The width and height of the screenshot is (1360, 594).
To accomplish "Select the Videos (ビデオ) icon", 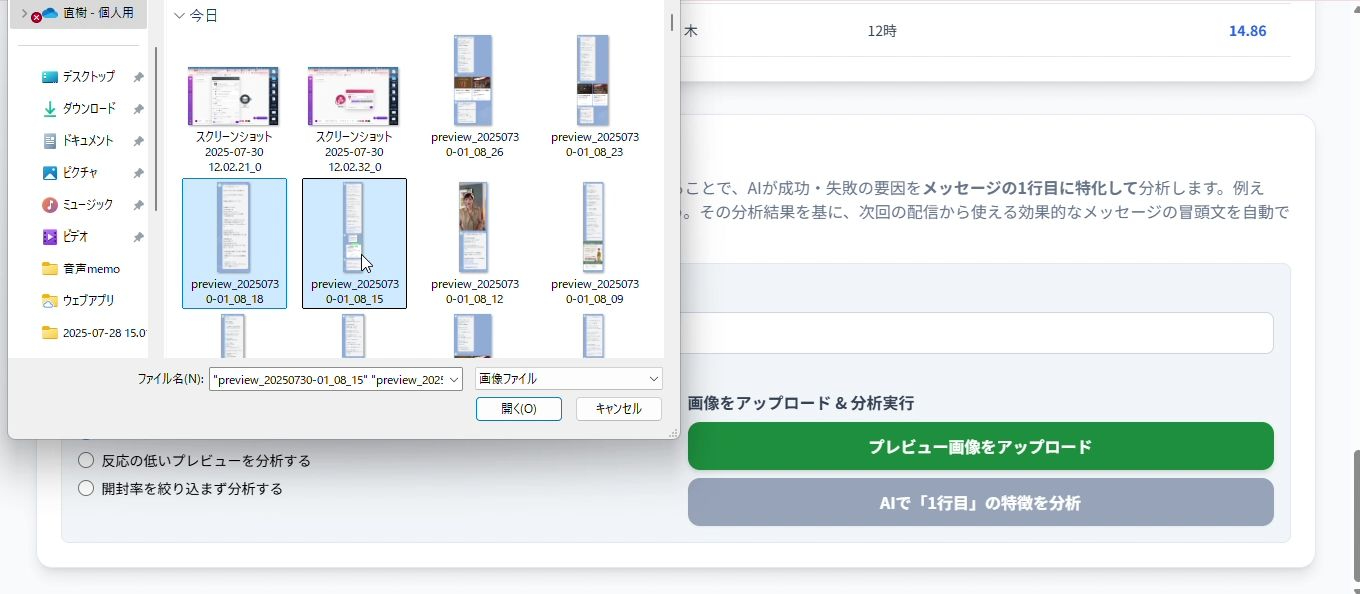I will (x=50, y=237).
